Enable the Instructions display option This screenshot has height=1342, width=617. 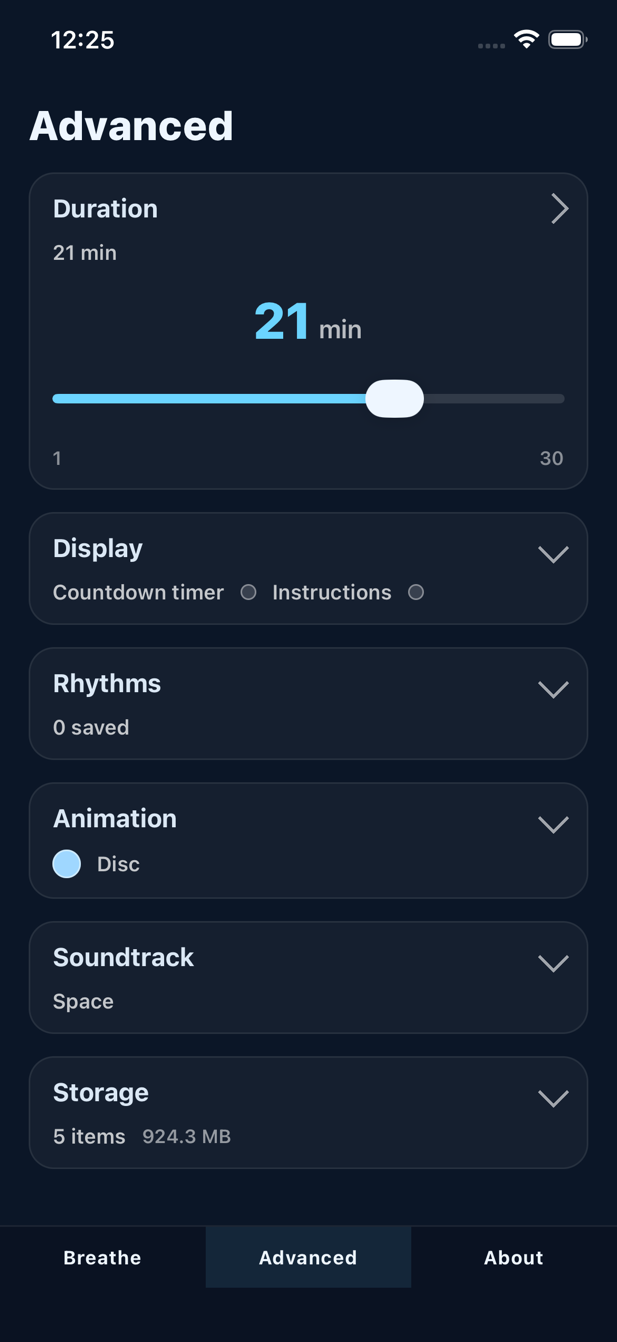416,592
